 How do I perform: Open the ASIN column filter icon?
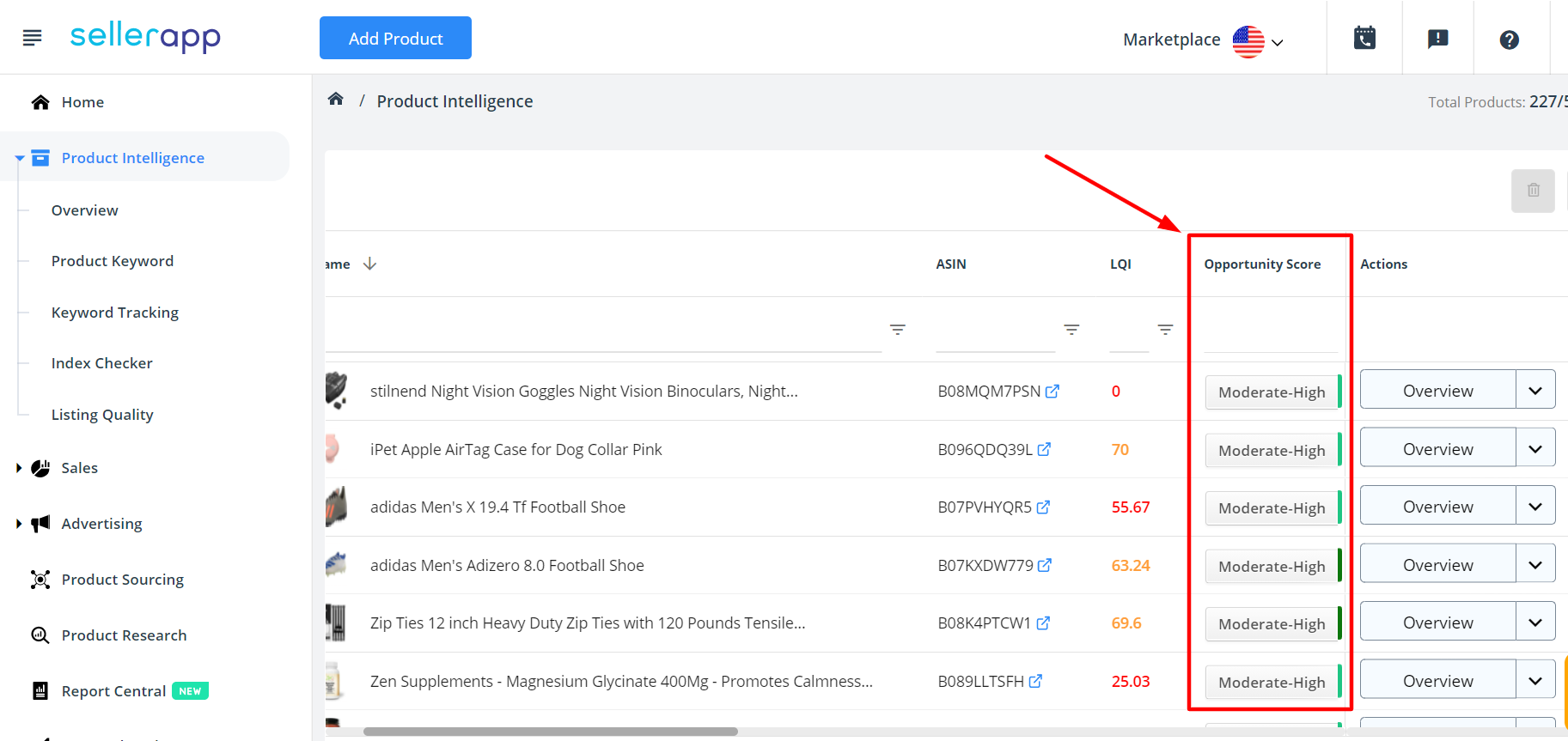point(1071,330)
